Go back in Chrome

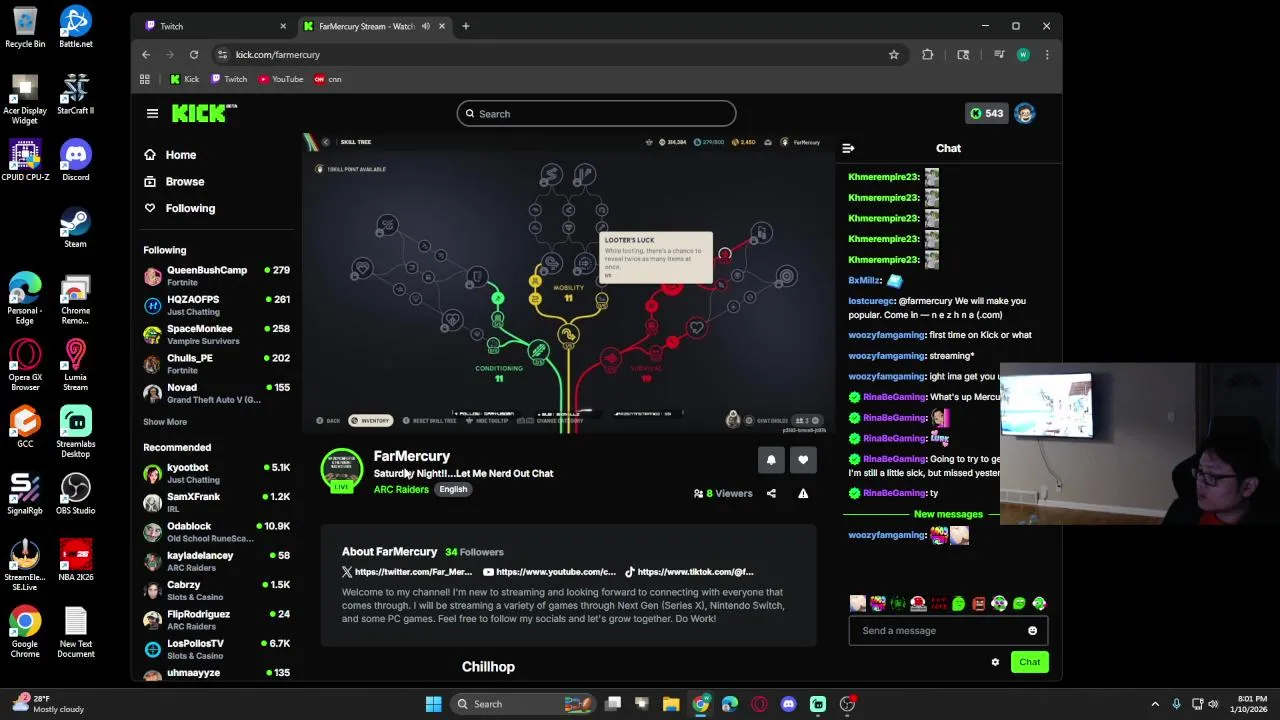click(x=146, y=55)
